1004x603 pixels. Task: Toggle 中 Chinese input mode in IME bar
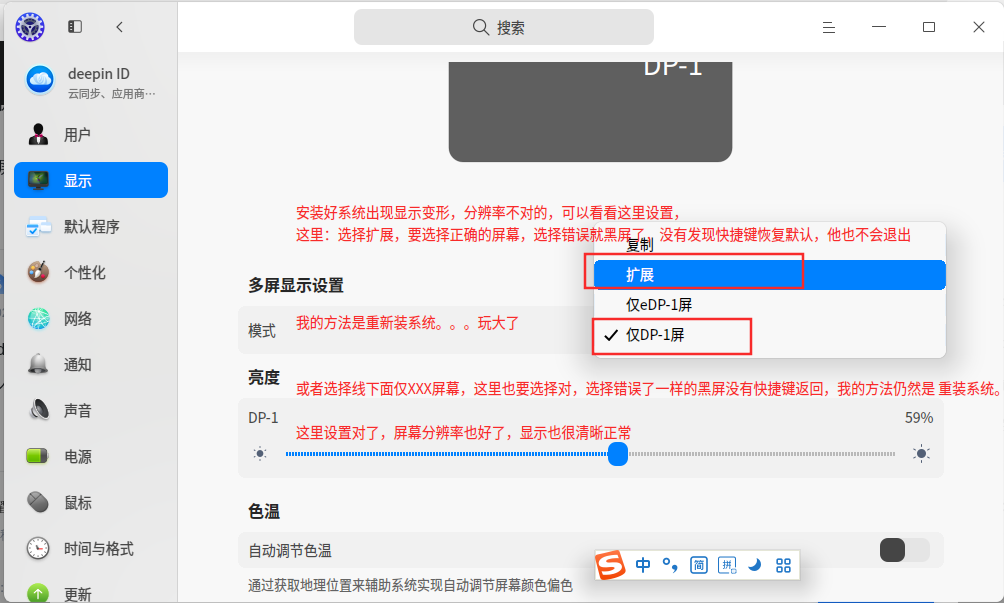643,565
